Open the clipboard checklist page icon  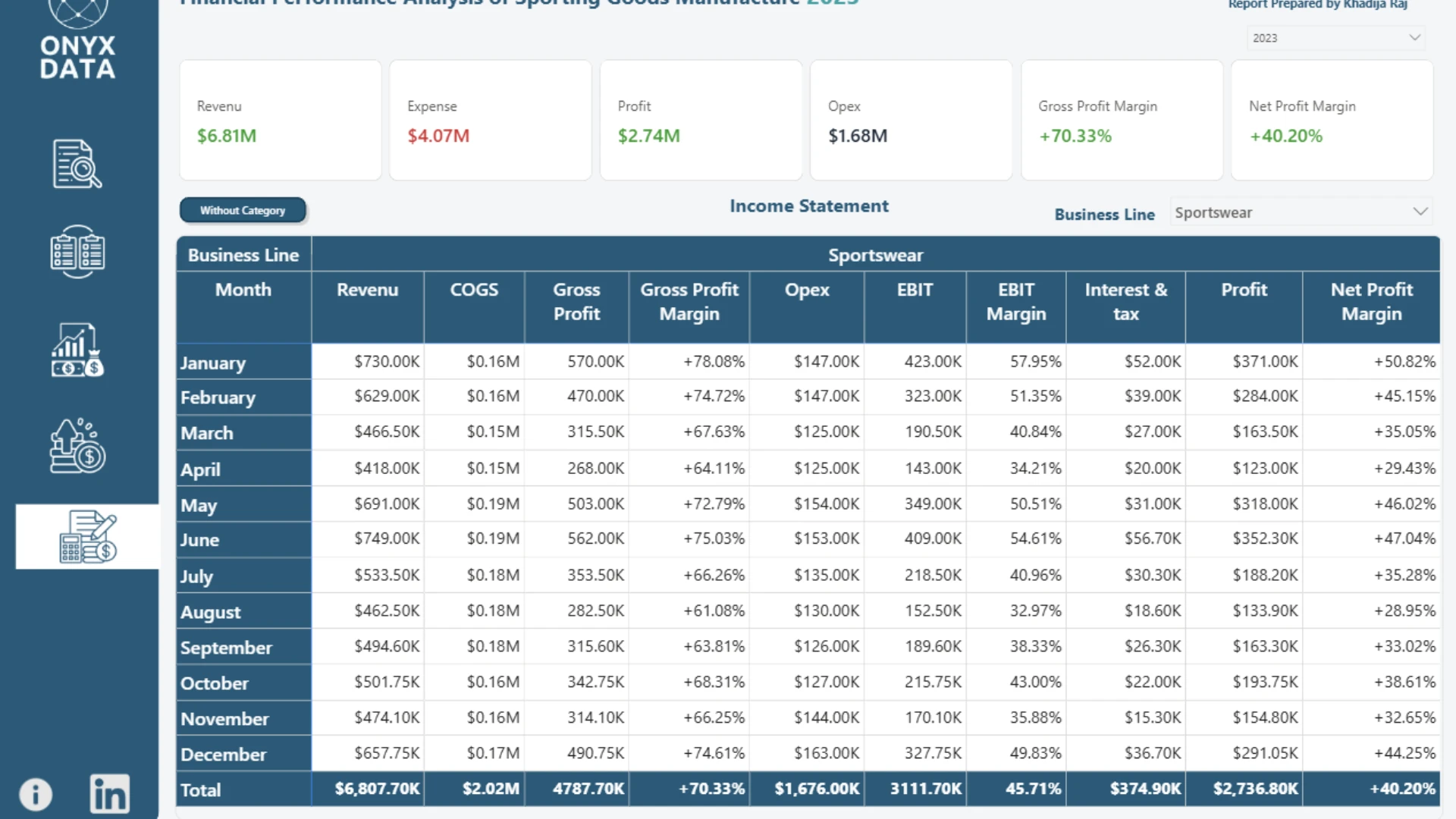click(x=77, y=252)
